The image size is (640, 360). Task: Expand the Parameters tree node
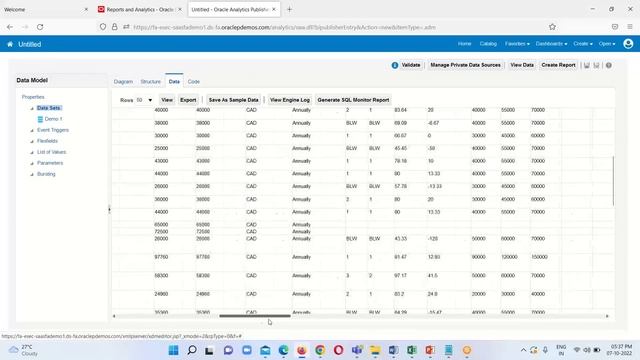32,164
